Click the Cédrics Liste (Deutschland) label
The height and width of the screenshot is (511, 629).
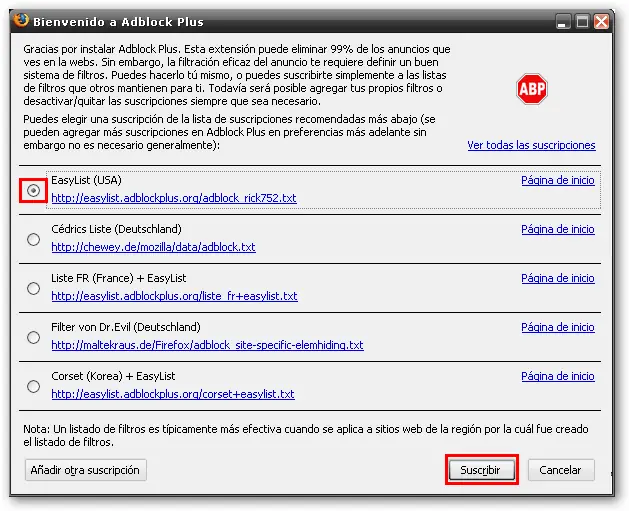click(116, 229)
